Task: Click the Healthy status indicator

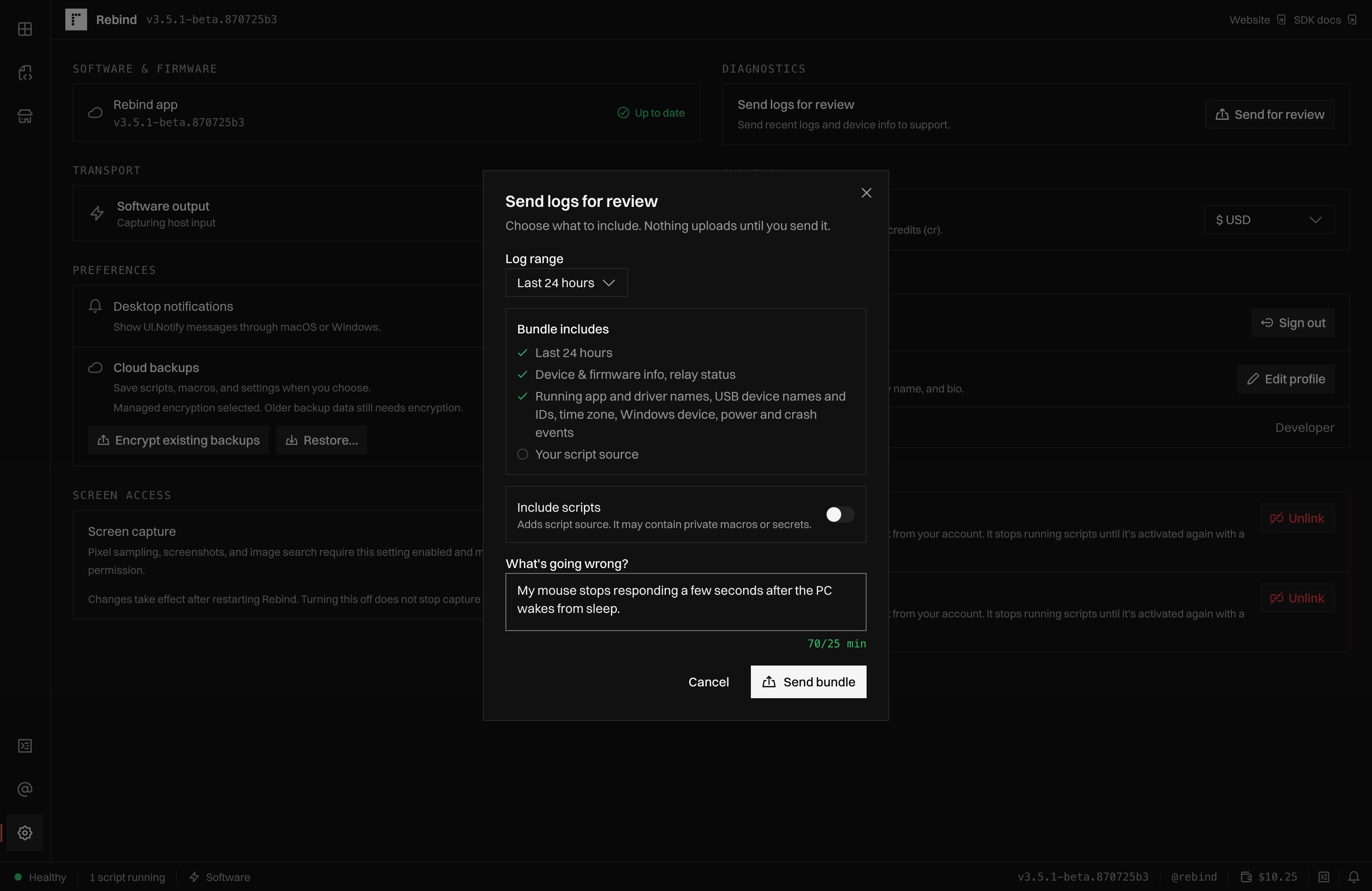Action: click(x=40, y=876)
